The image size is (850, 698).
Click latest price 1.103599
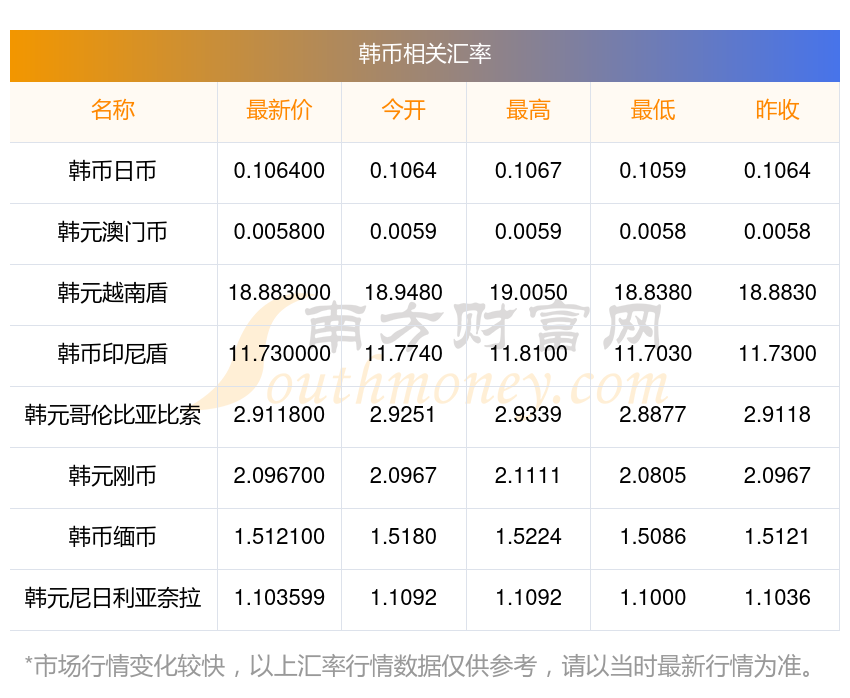[279, 598]
